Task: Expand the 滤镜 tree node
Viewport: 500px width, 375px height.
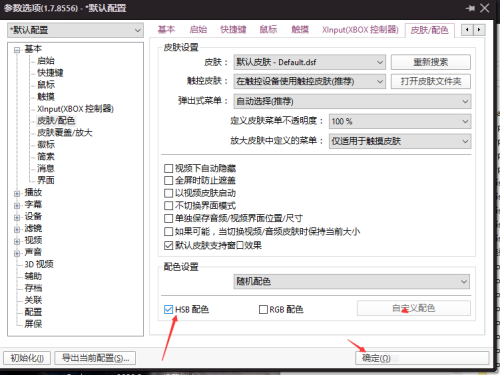Action: (17, 229)
